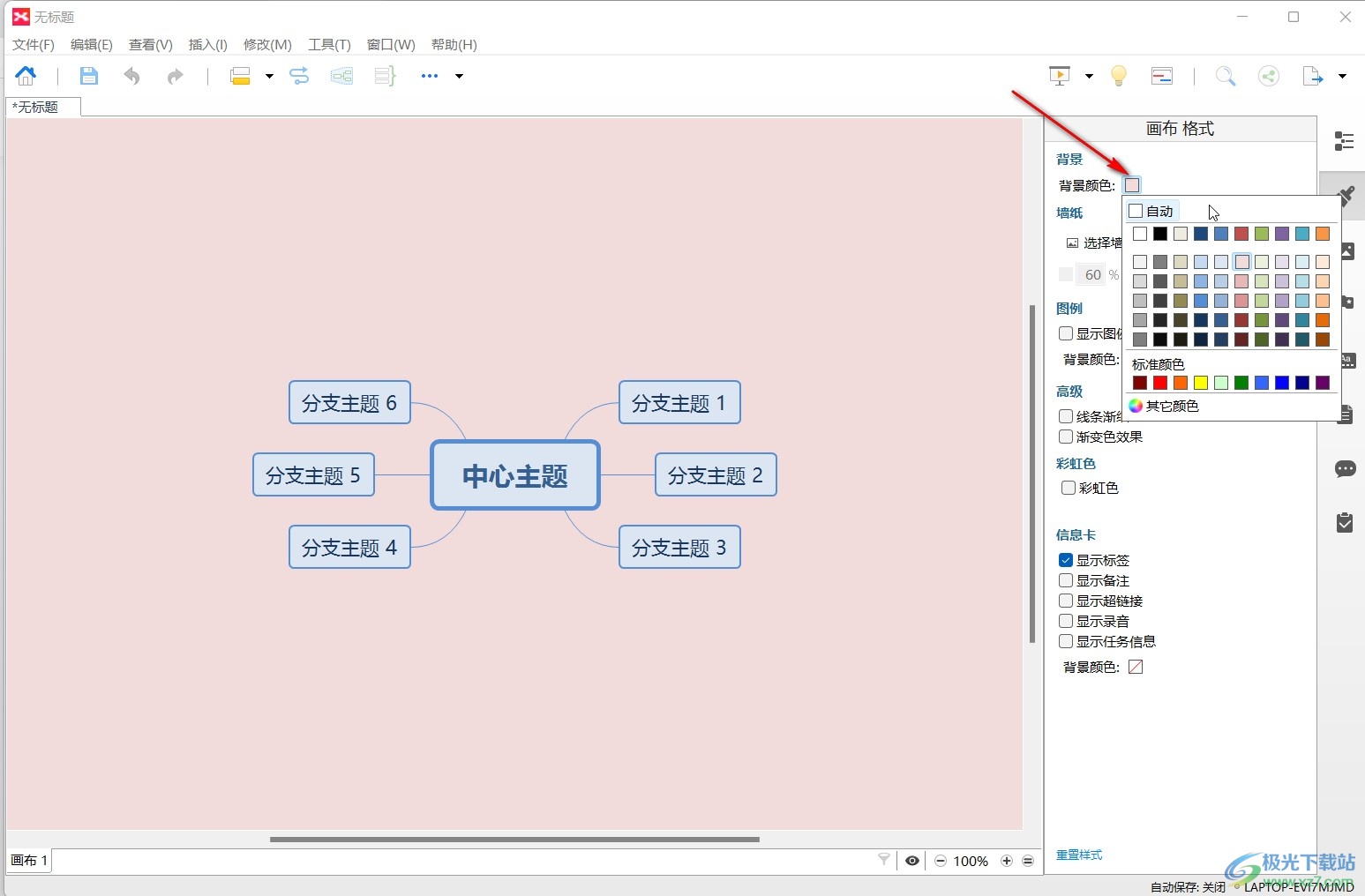Click the search magnifier icon
The height and width of the screenshot is (896, 1365).
coord(1226,76)
